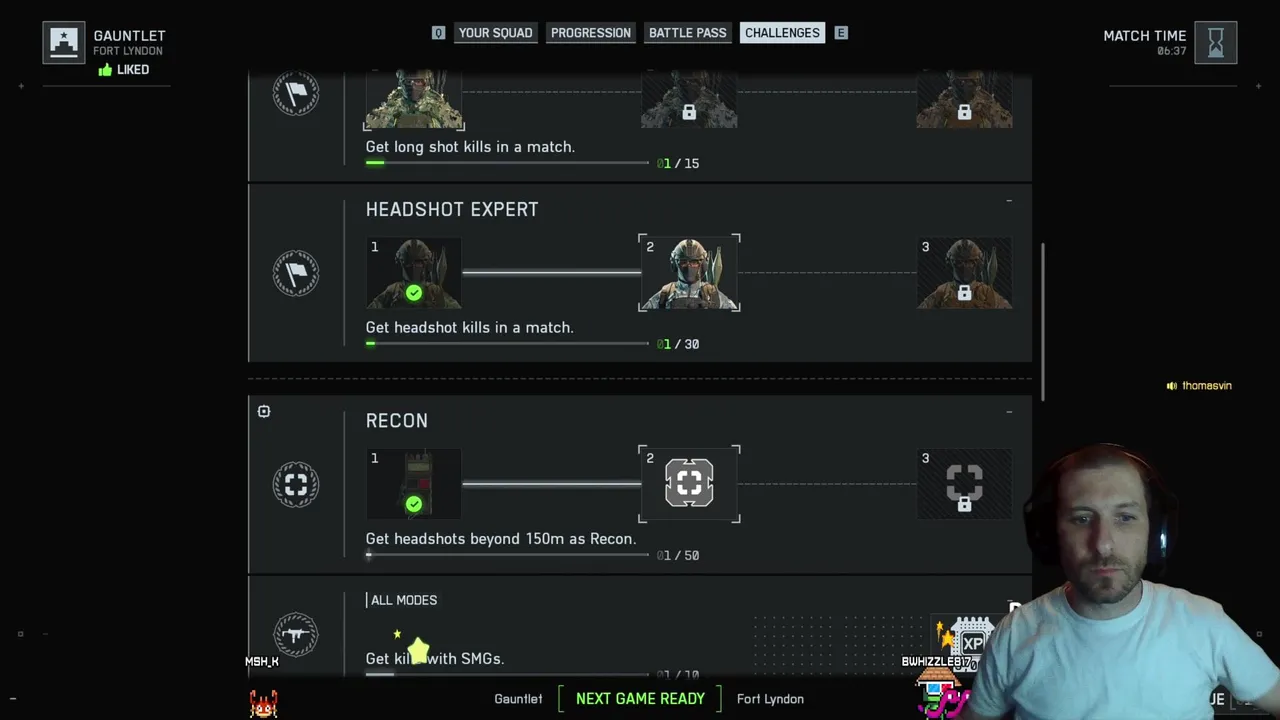Click the challenges list vertical scrollbar
Viewport: 1280px width, 720px height.
click(x=1043, y=320)
